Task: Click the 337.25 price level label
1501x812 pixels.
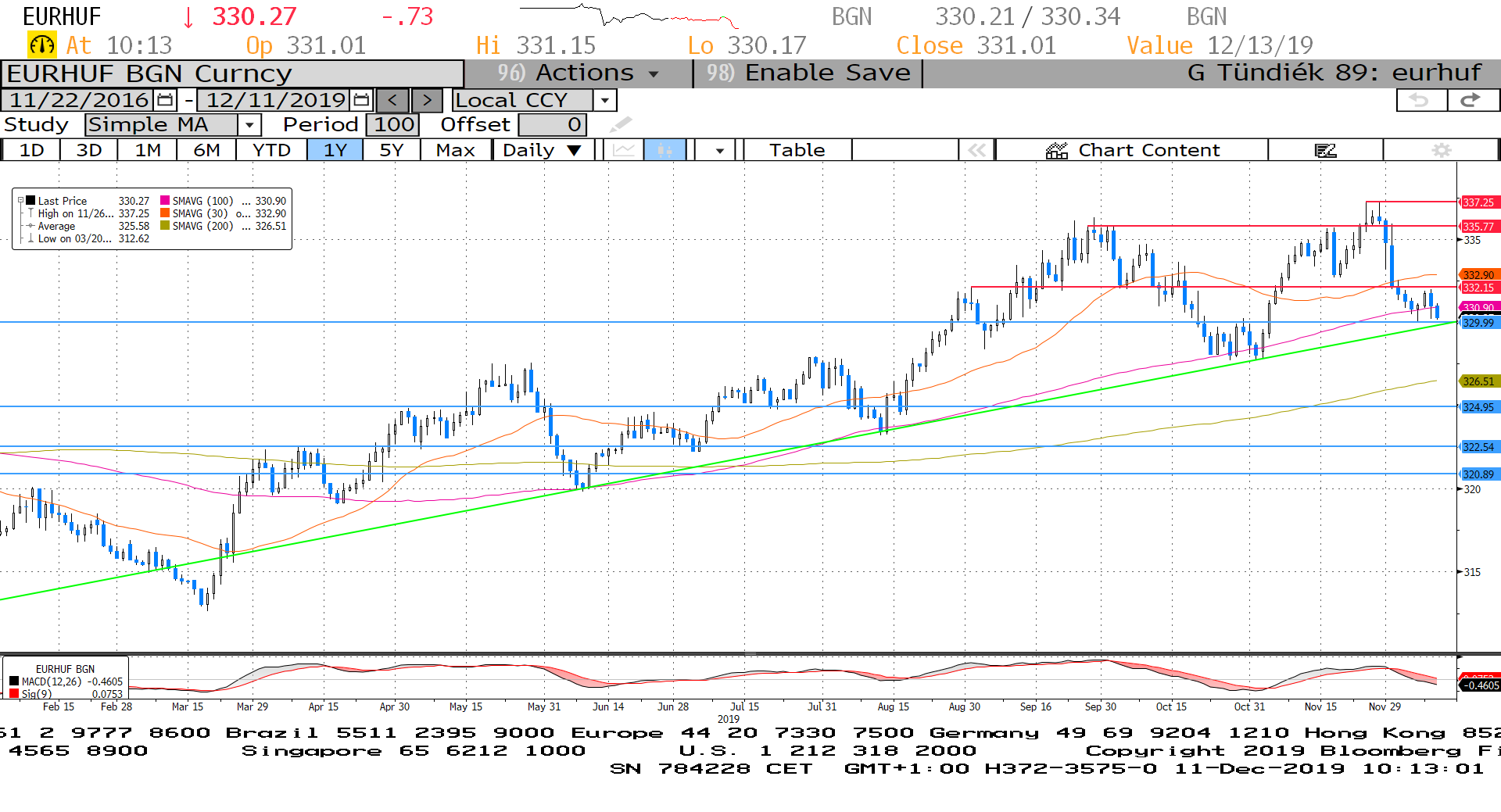Action: click(x=1478, y=202)
